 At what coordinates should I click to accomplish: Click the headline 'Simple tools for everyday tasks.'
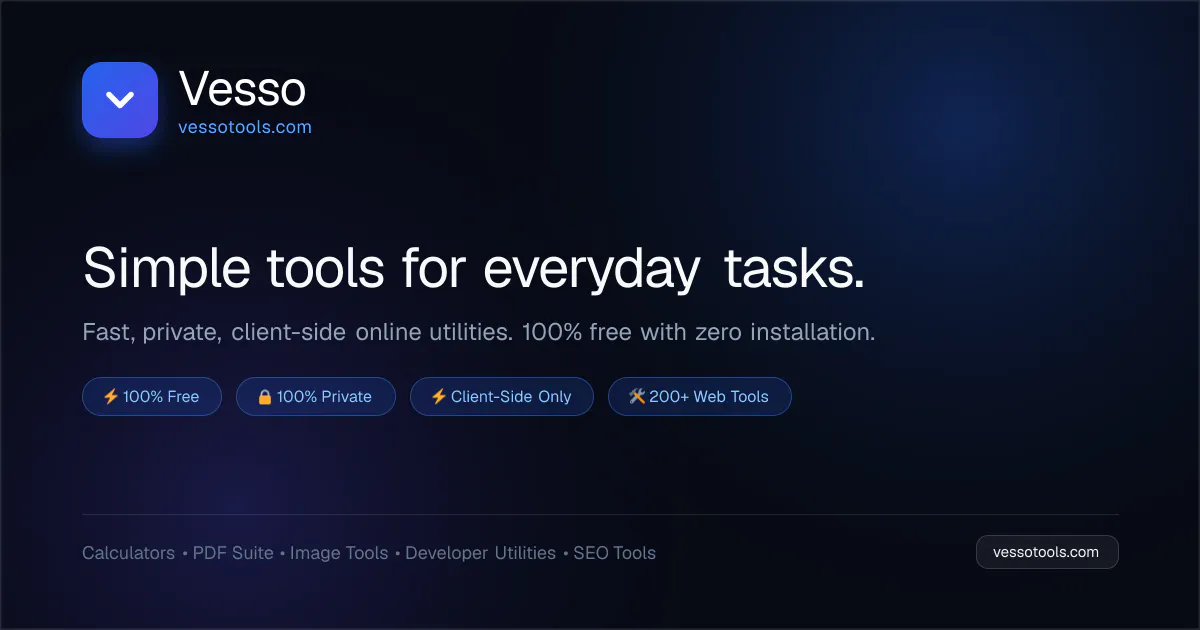click(x=474, y=269)
